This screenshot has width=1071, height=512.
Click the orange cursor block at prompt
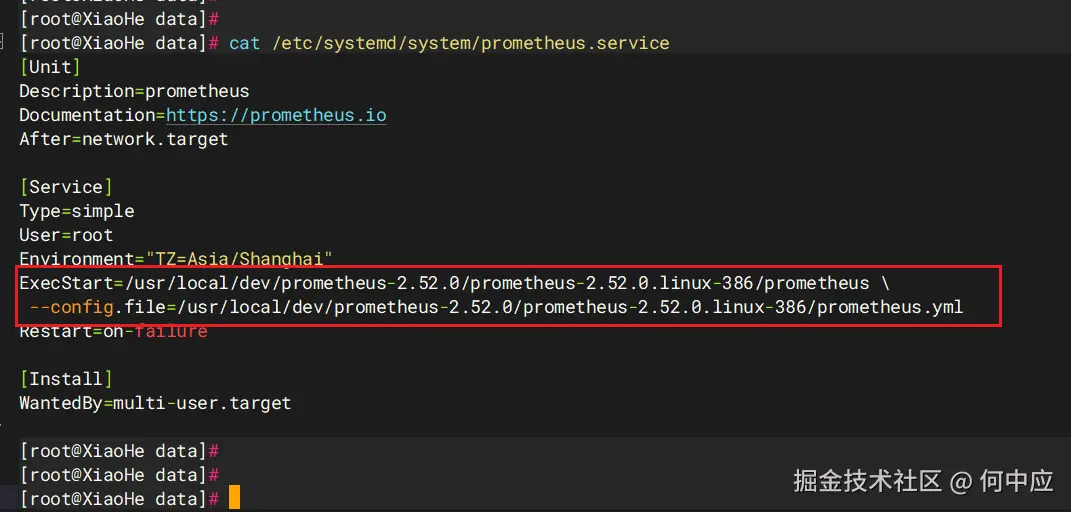pos(234,498)
